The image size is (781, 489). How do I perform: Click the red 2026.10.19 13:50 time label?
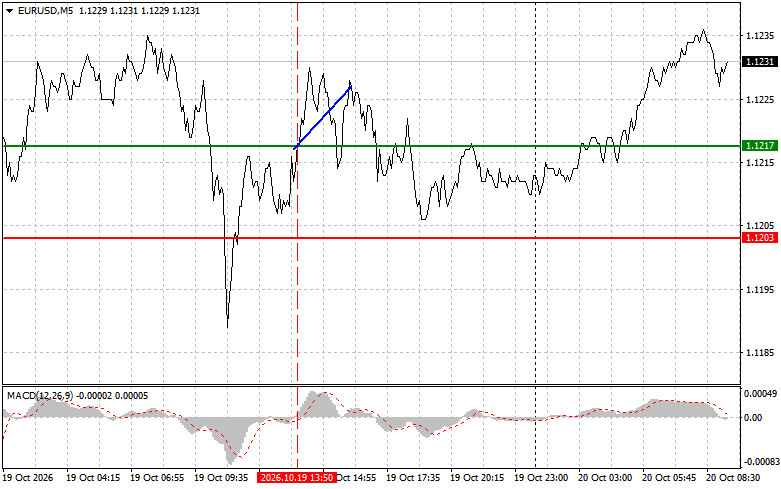click(x=297, y=478)
